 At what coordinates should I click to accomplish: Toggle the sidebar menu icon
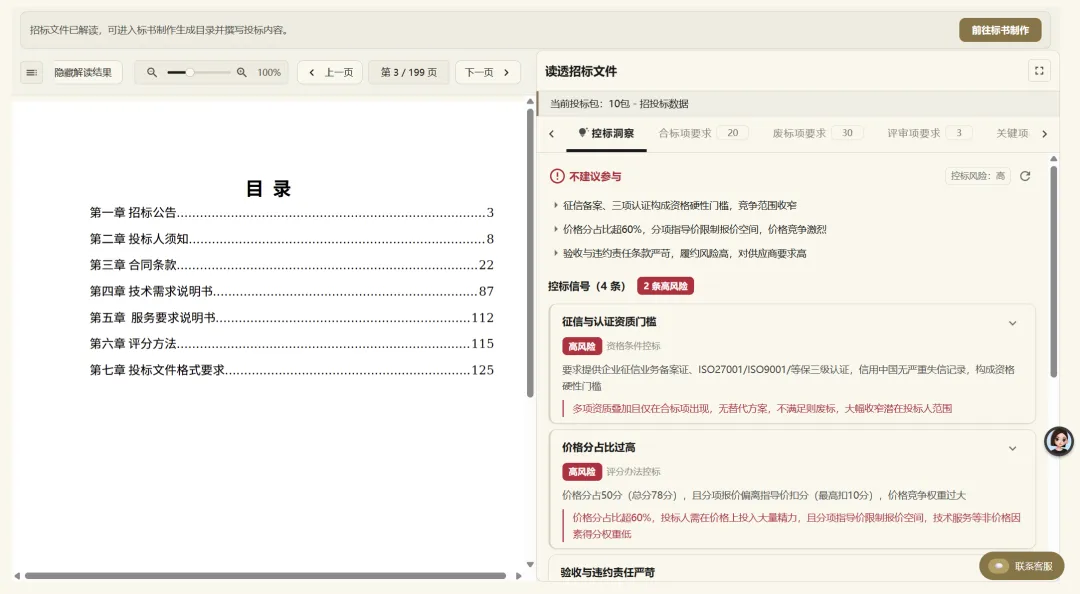coord(31,72)
